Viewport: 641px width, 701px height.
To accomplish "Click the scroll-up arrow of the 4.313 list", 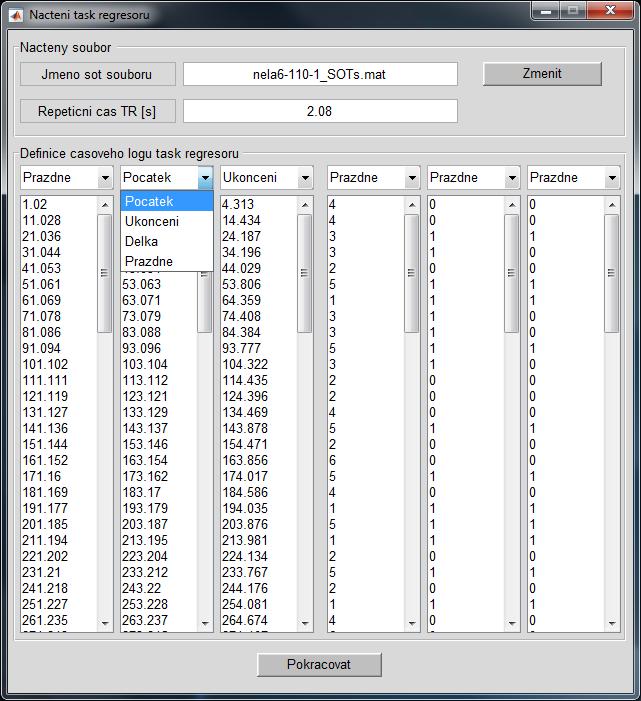I will click(305, 205).
